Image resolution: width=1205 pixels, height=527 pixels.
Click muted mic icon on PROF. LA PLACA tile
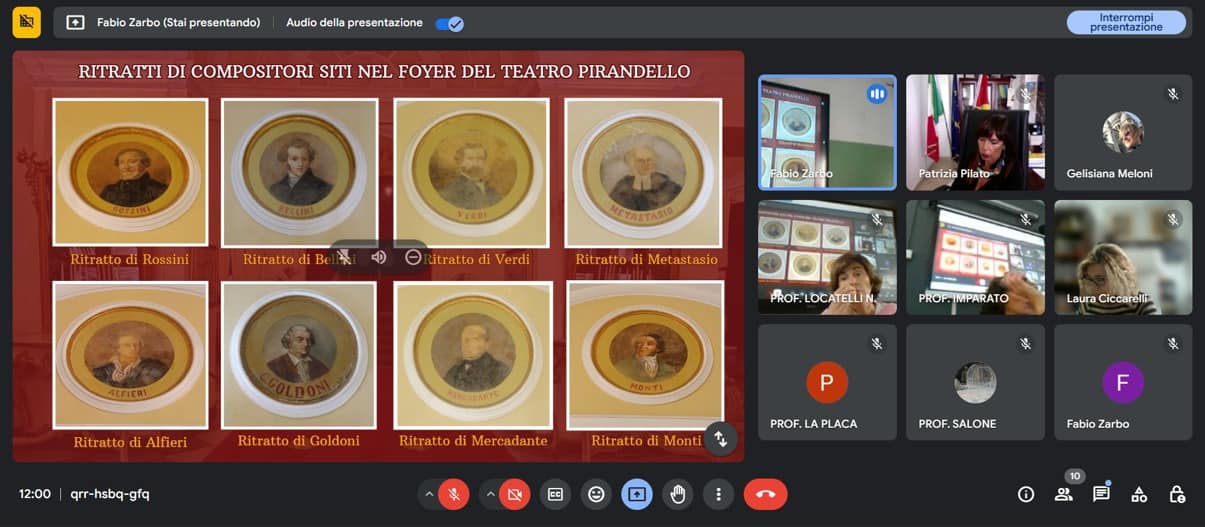click(x=877, y=344)
